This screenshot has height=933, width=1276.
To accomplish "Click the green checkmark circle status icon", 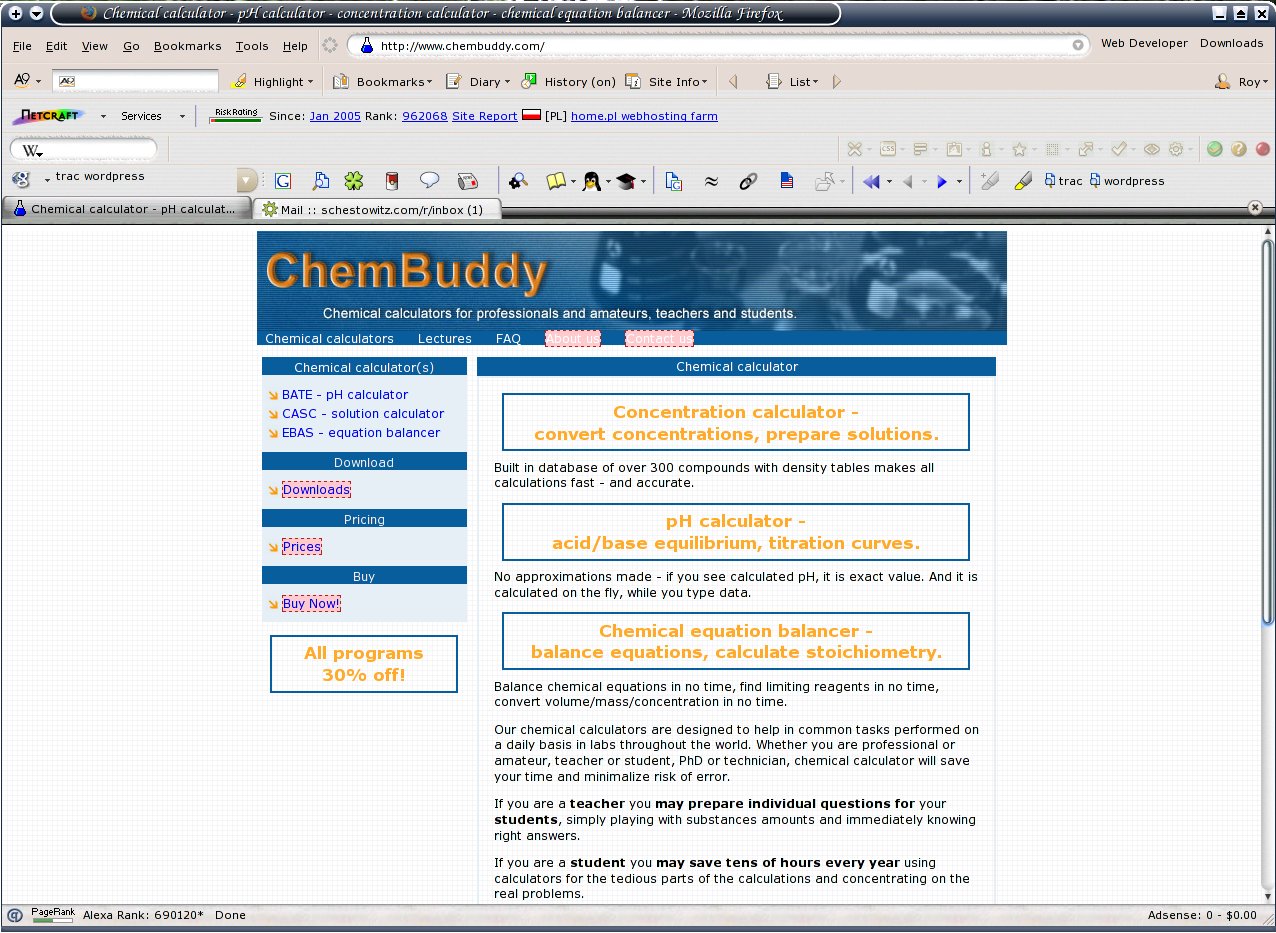I will [1214, 149].
